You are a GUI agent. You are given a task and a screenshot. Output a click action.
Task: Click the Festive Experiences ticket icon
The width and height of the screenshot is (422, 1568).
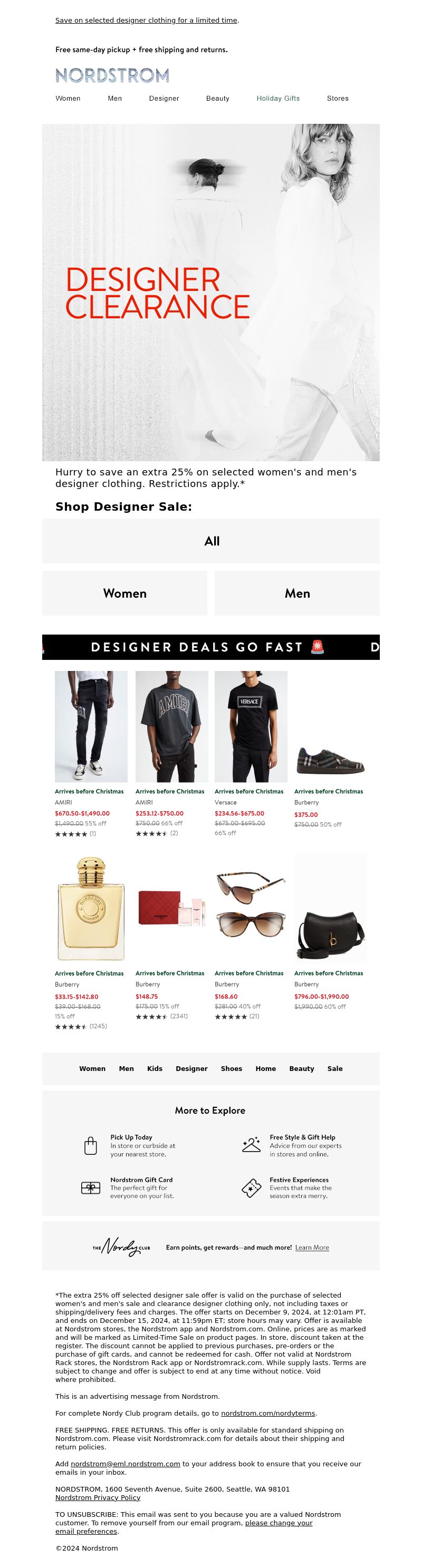coord(251,1187)
